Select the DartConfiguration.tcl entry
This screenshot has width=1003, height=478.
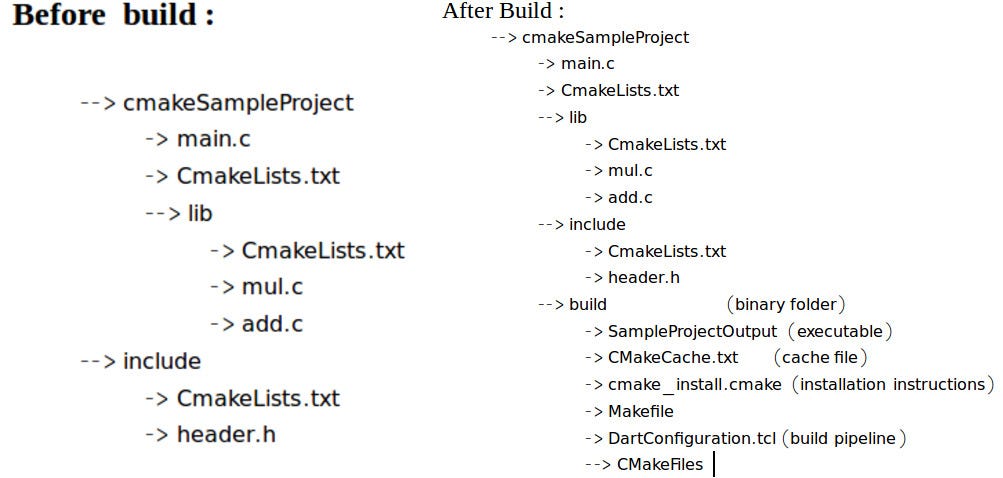coord(692,438)
